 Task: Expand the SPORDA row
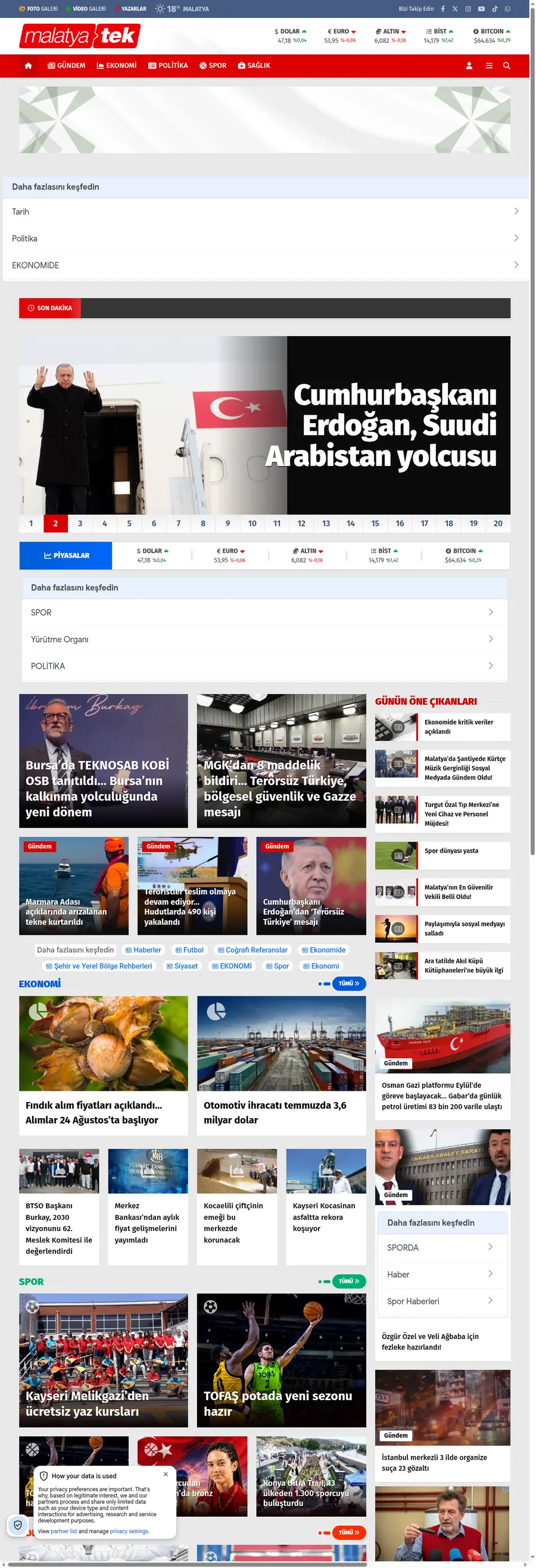(x=442, y=1247)
